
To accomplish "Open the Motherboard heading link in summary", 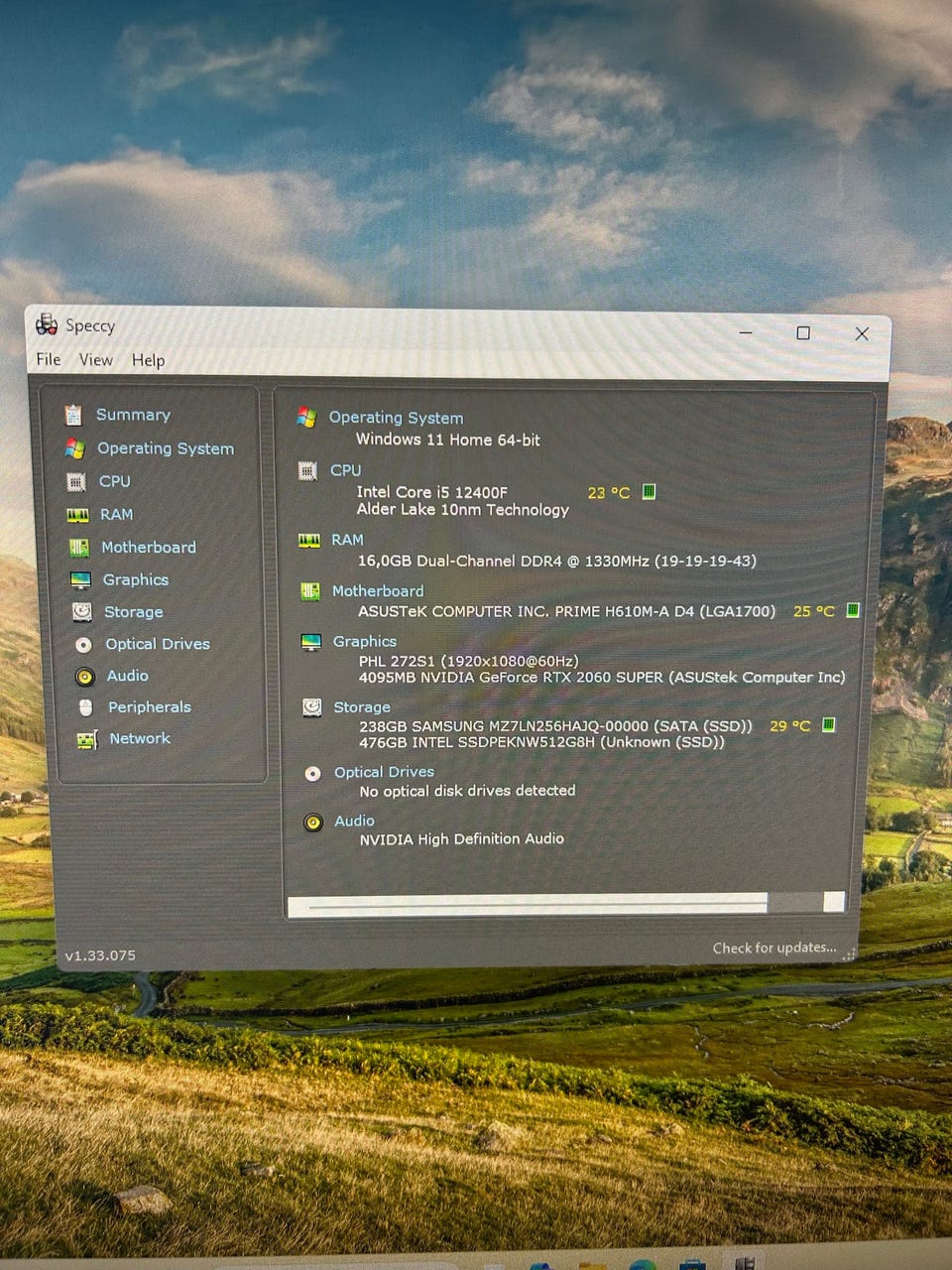I will coord(378,590).
